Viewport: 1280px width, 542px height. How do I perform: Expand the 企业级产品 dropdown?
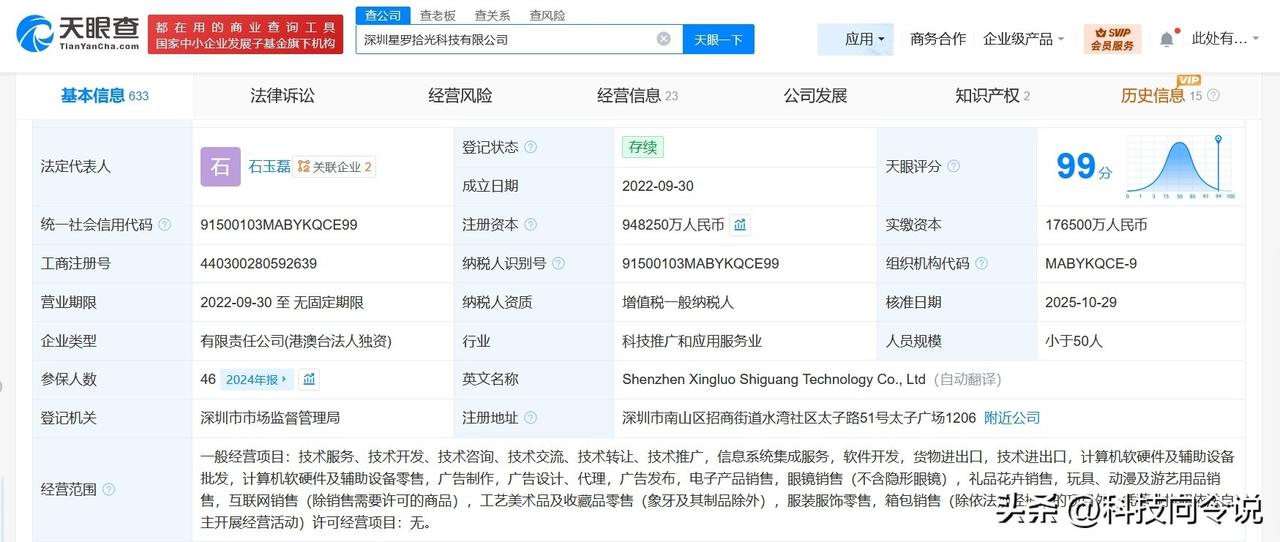(x=1026, y=39)
